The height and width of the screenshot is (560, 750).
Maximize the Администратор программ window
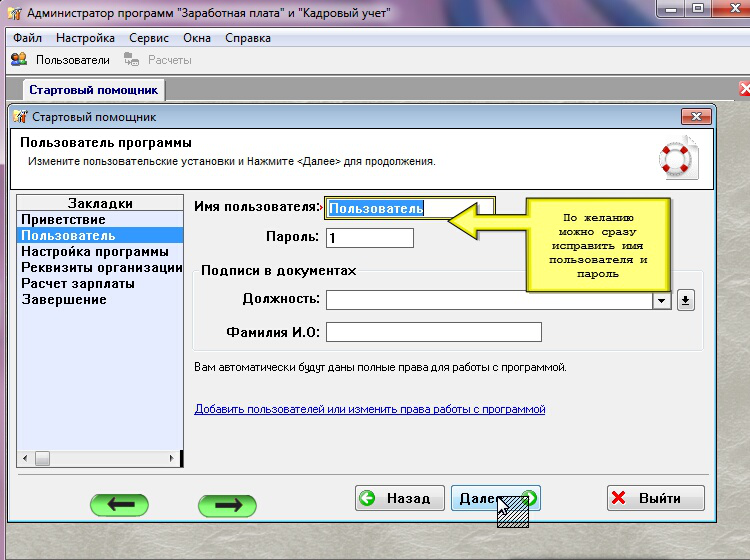point(698,9)
